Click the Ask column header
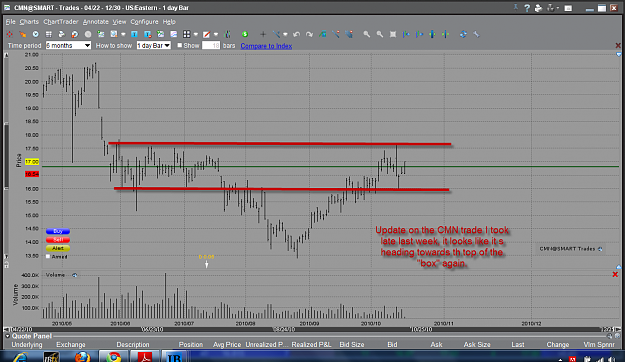Screen dimensions: 625x362 [436, 344]
